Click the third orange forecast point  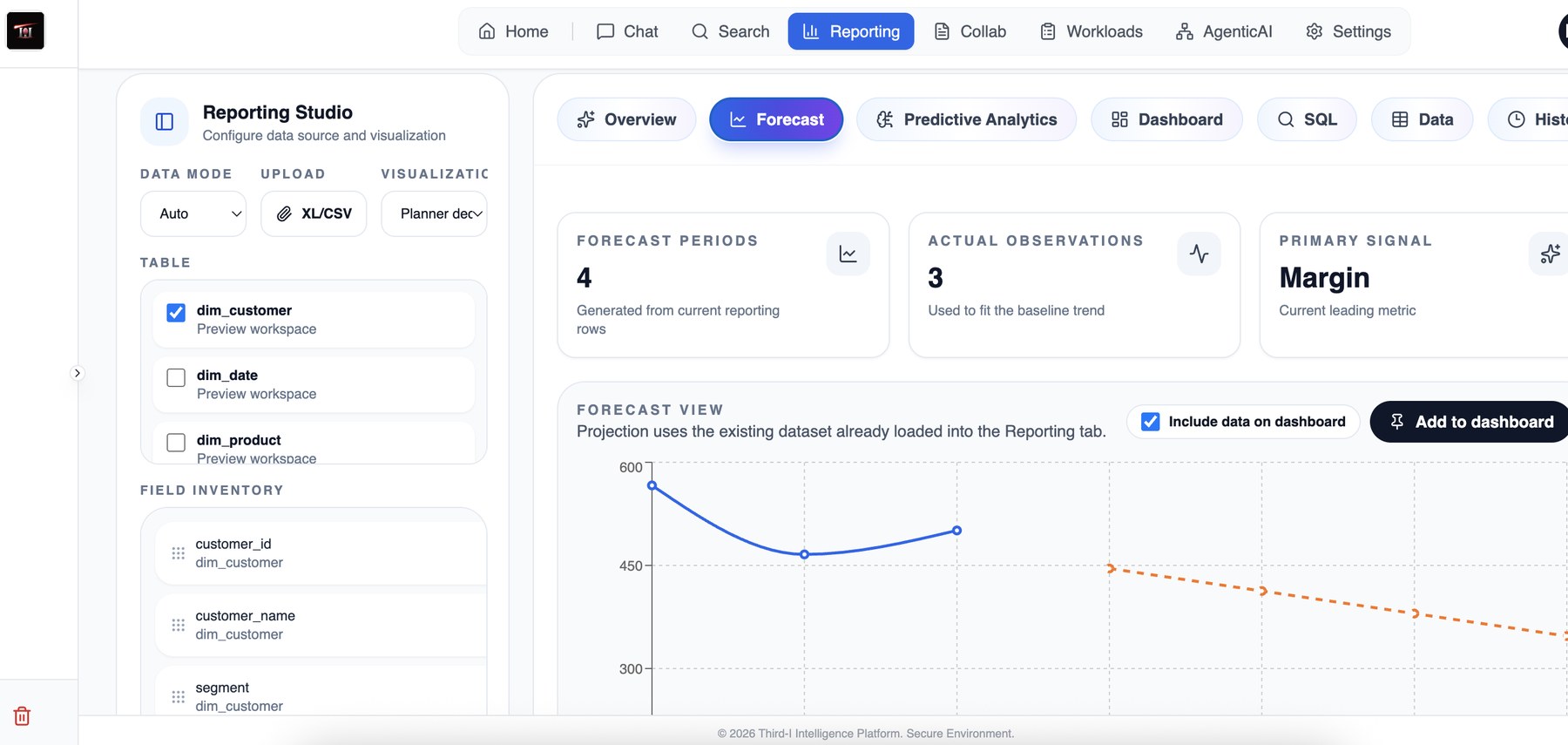(x=1416, y=613)
